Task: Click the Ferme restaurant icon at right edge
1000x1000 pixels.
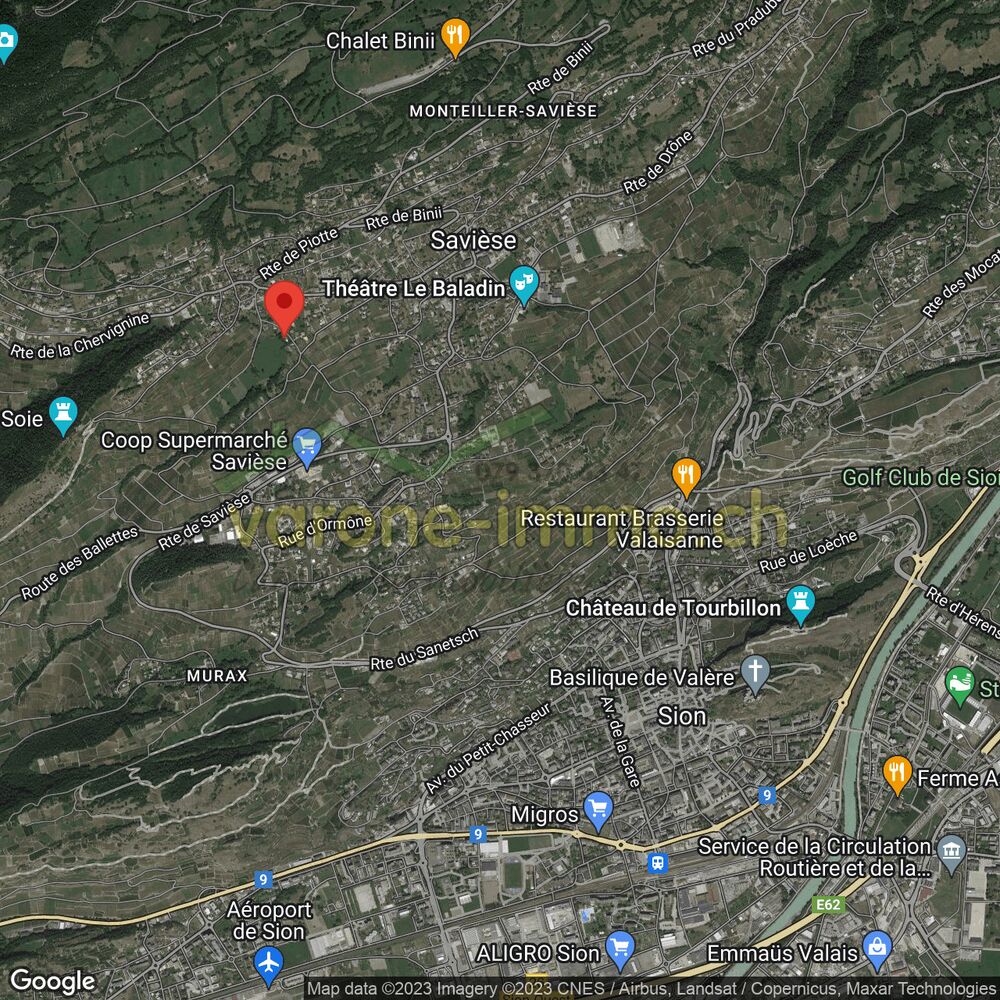Action: 897,773
